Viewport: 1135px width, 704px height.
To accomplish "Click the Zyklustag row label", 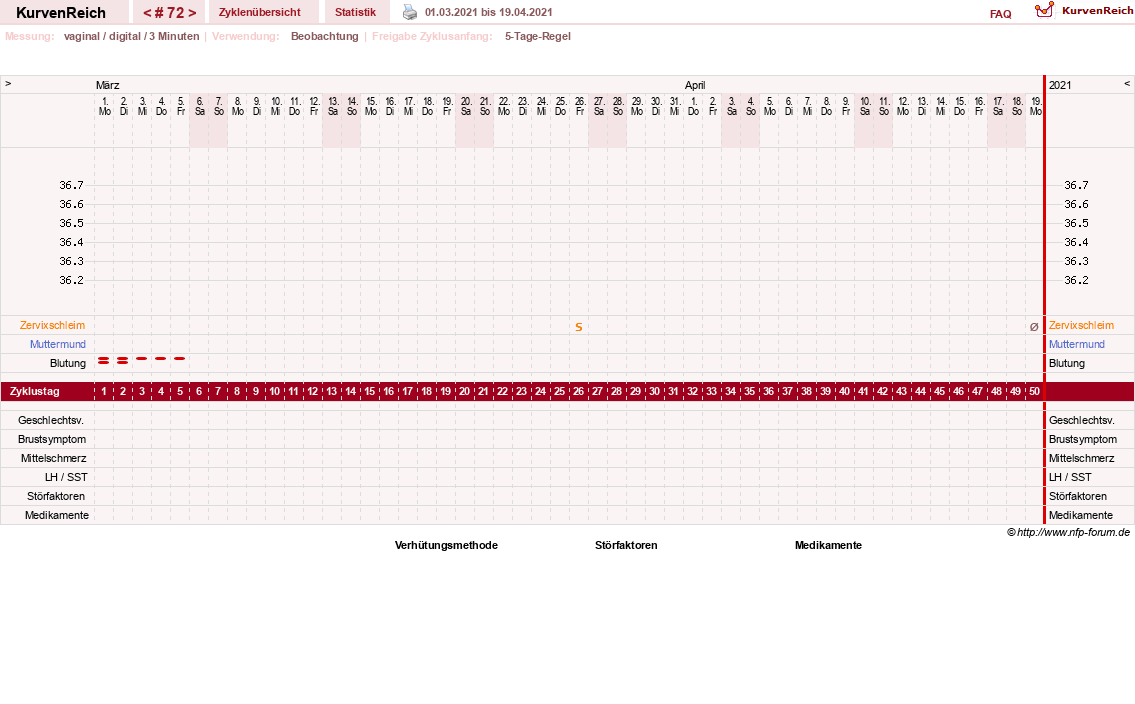I will [x=35, y=391].
